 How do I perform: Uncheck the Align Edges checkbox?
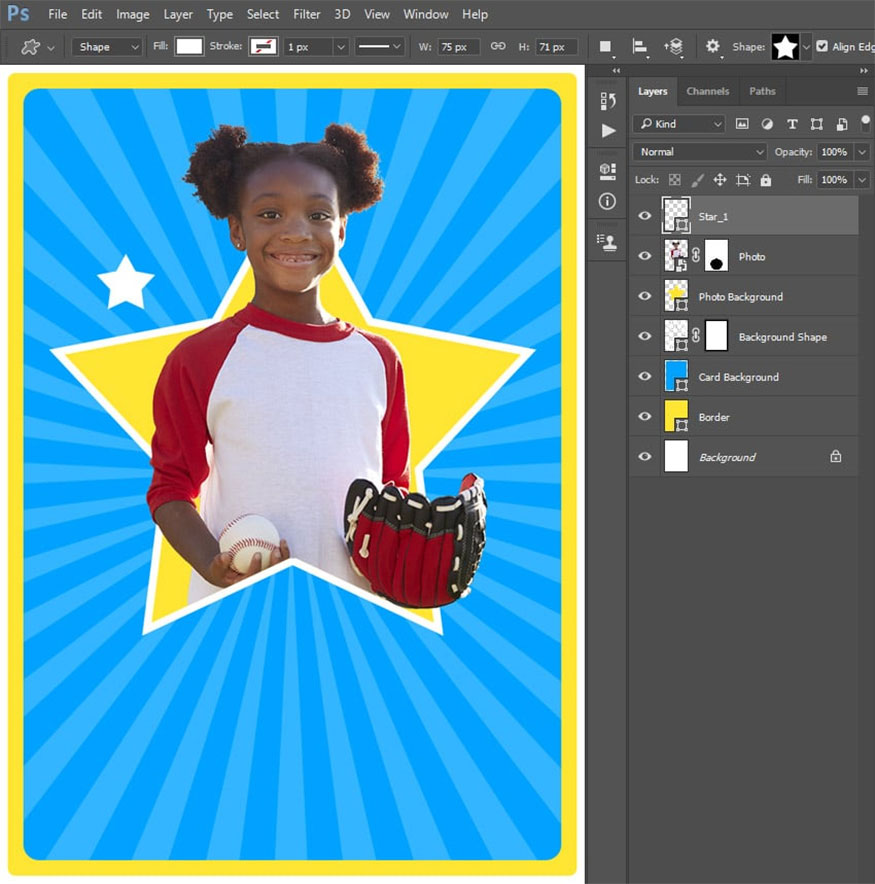coord(822,46)
